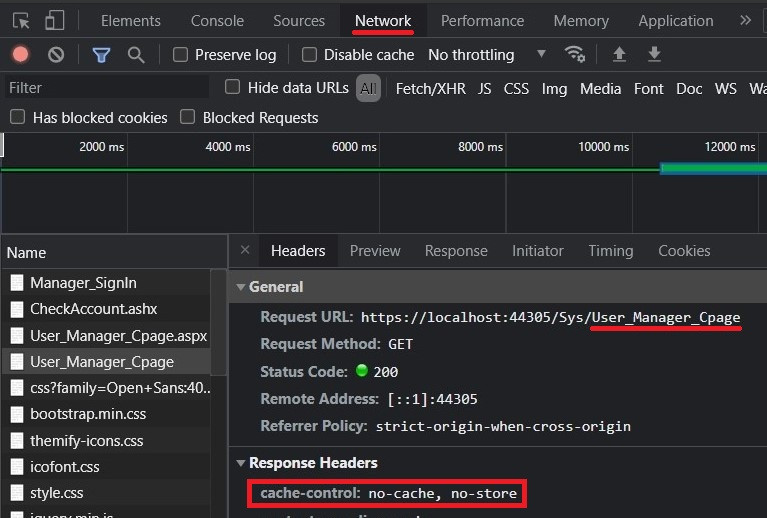
Task: Click file icon beside style.css
Action: [x=17, y=493]
